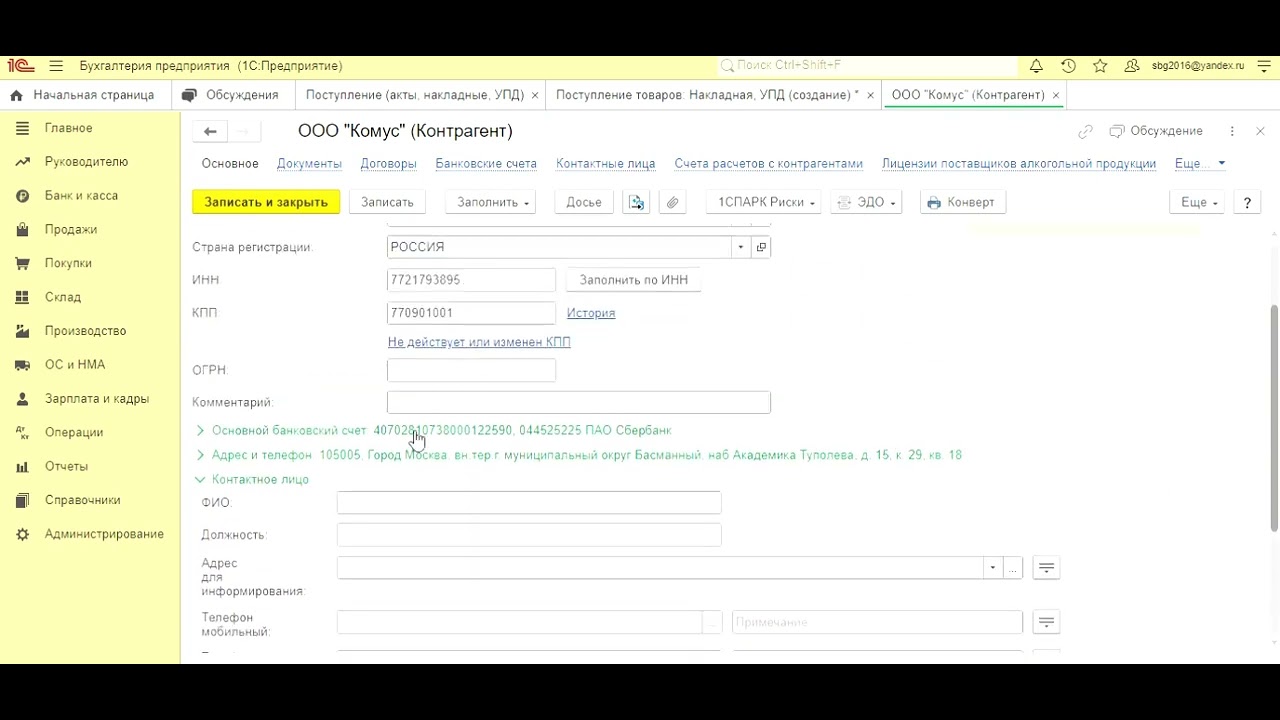This screenshot has width=1280, height=720.
Task: Switch to Поступление товаров: Накладная tab
Action: coord(707,95)
